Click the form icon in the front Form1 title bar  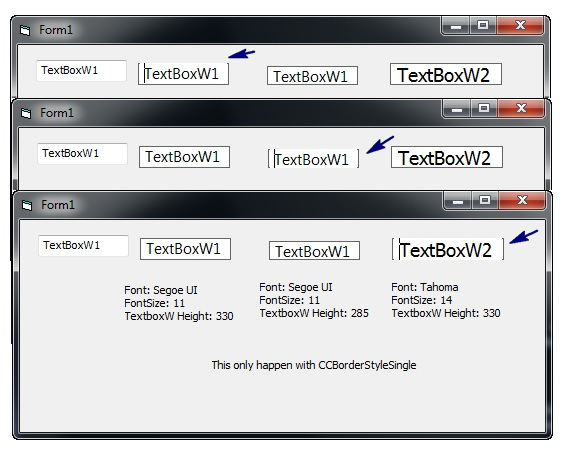[27, 205]
